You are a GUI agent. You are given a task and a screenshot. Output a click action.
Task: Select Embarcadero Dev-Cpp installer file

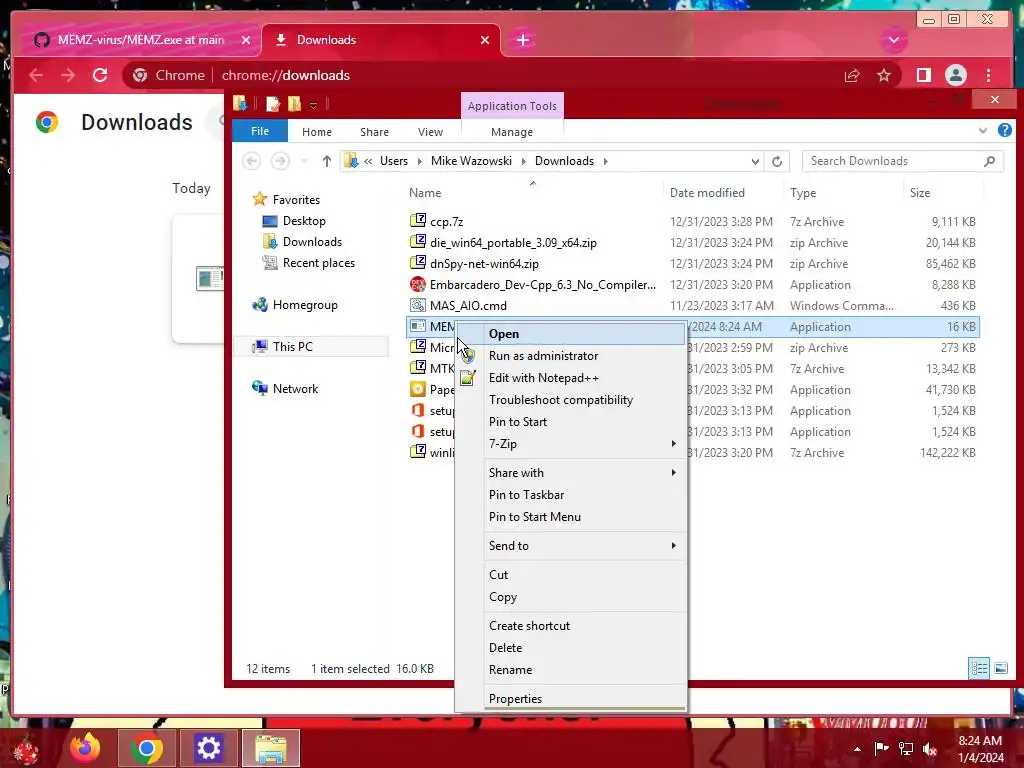[542, 285]
